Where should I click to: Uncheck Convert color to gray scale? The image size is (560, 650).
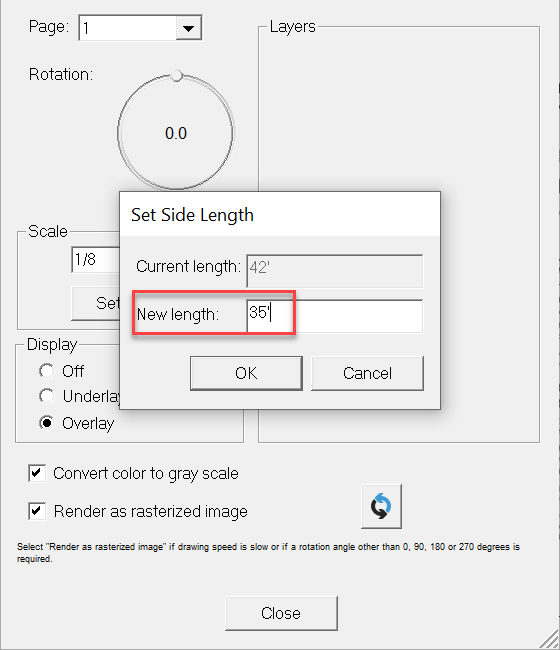(x=37, y=473)
